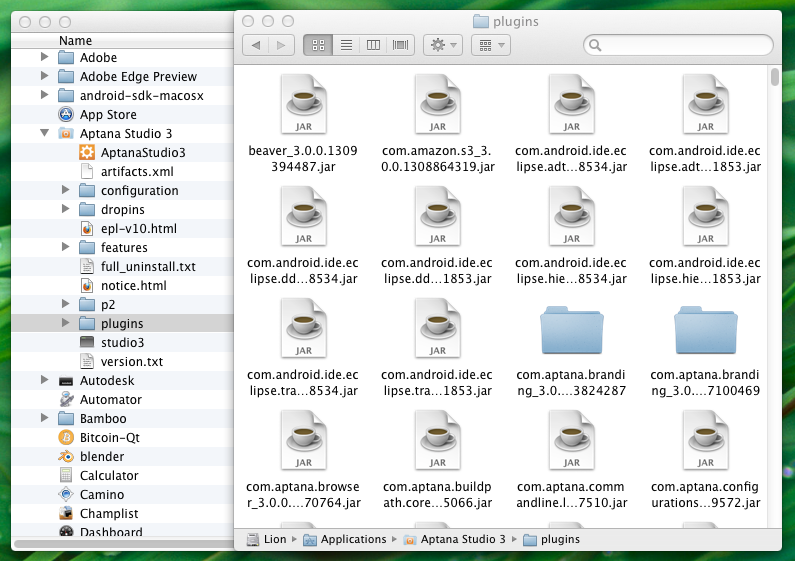Expand the Bamboo folder
Screen dimensions: 795x561
tap(45, 418)
